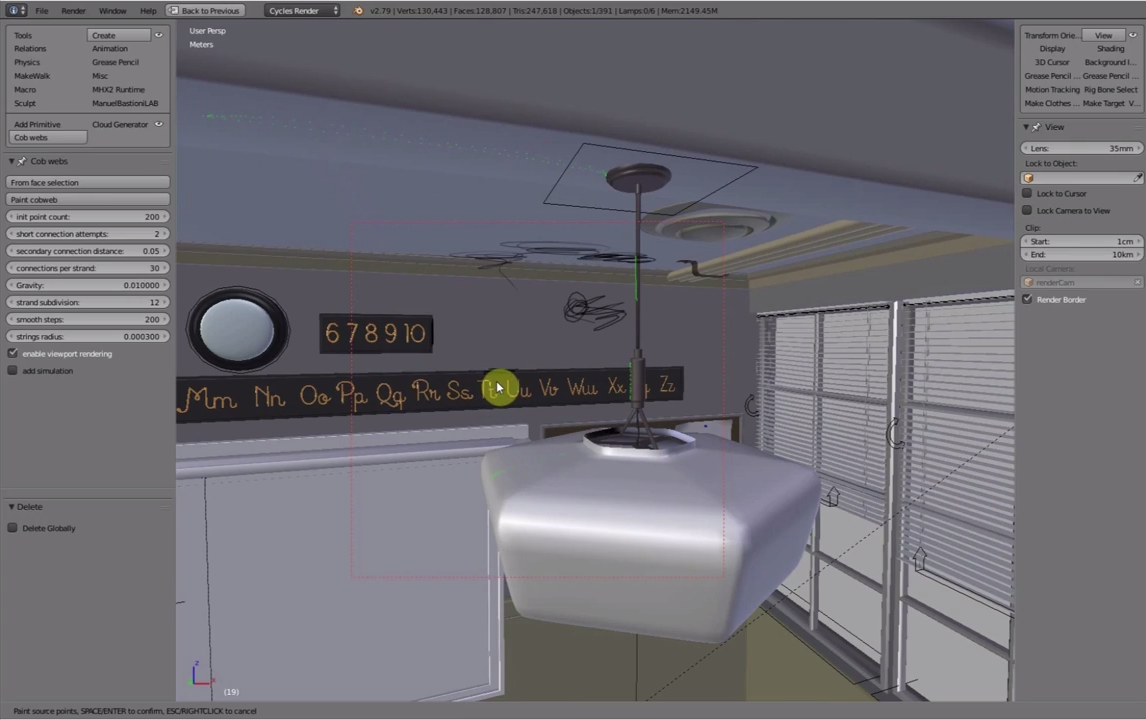Enable the add simulation checkbox

coord(12,371)
